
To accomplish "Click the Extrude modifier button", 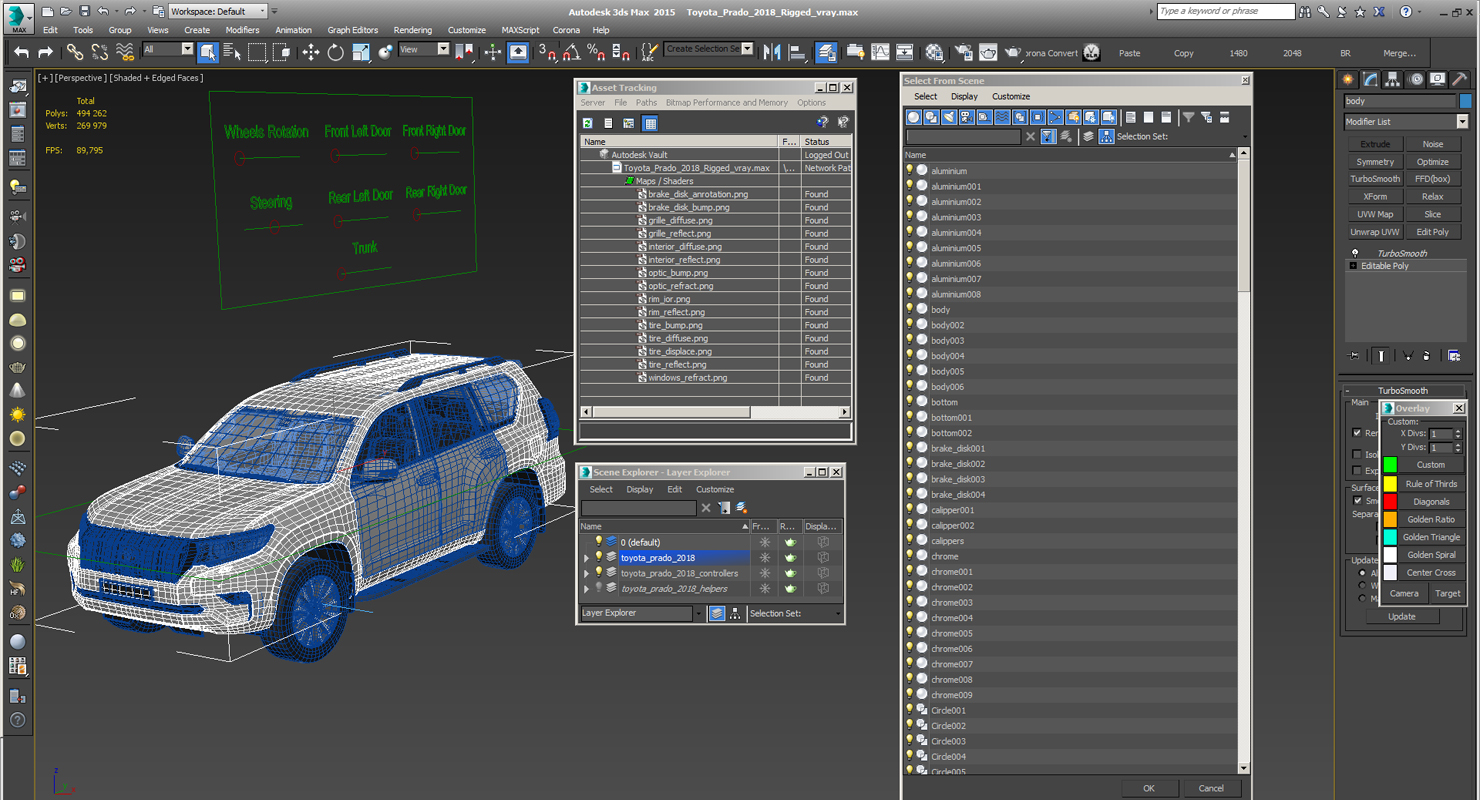I will pos(1375,144).
